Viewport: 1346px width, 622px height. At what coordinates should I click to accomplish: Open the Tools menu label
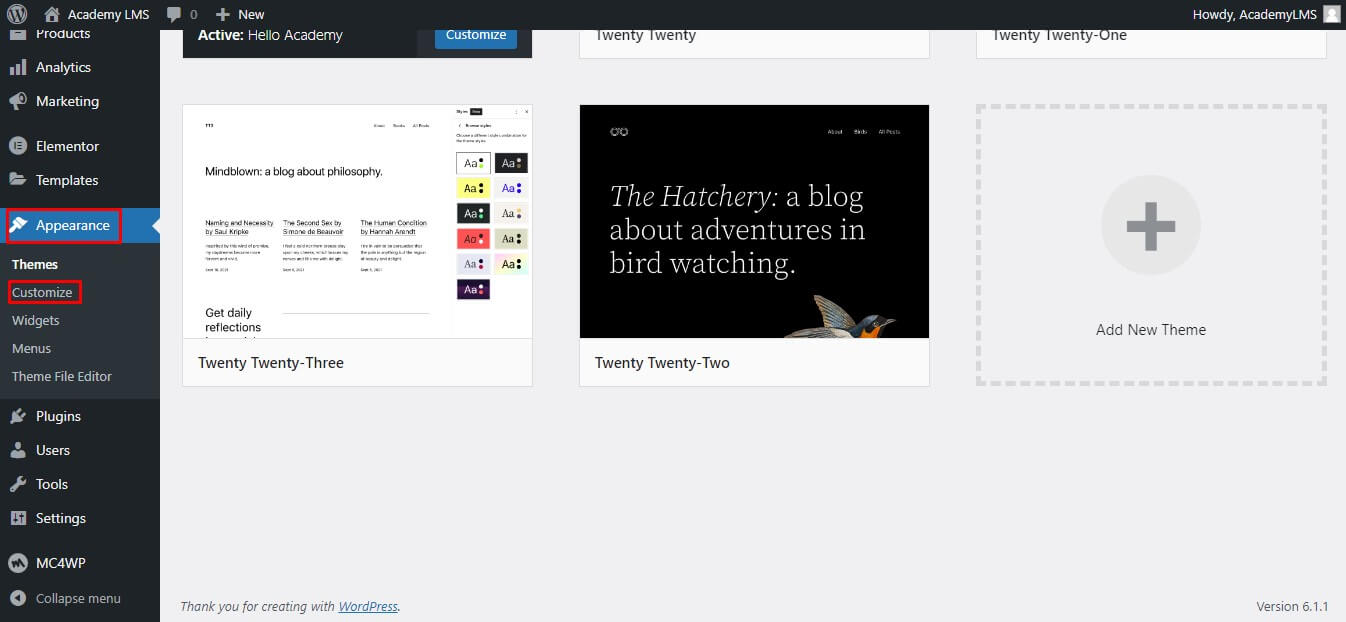tap(52, 484)
